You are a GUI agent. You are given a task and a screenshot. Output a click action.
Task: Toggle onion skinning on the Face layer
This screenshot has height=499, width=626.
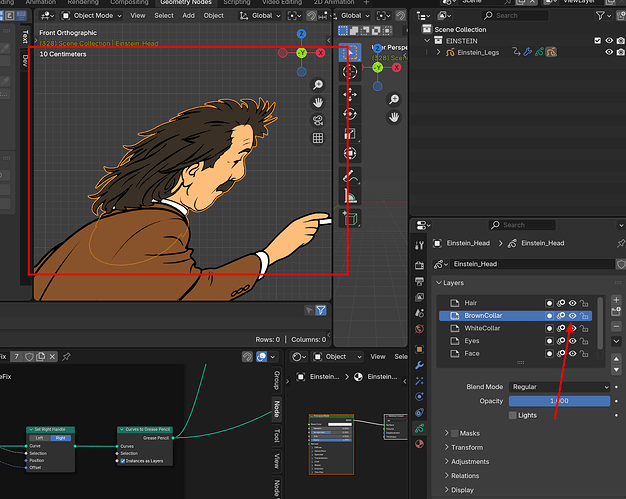coord(561,354)
